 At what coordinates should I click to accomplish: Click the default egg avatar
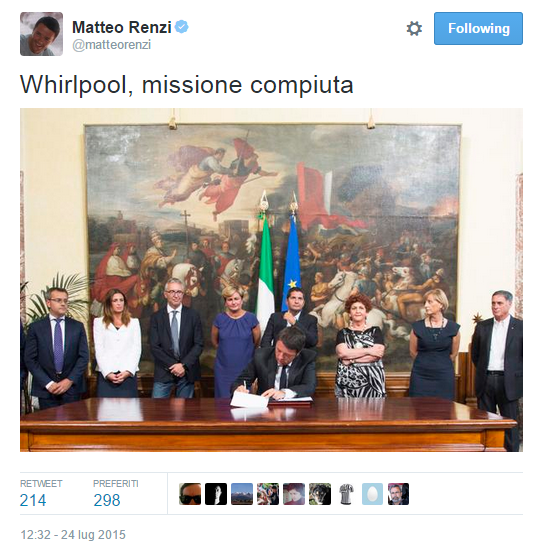[x=372, y=494]
